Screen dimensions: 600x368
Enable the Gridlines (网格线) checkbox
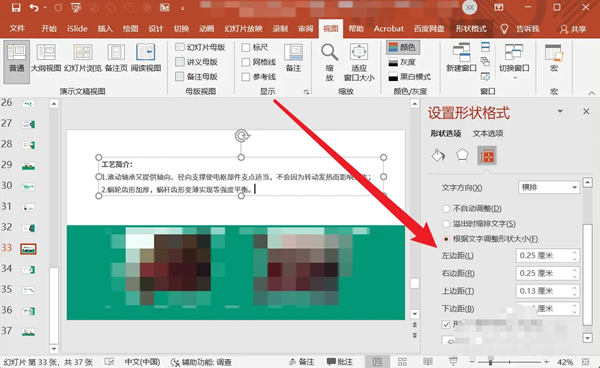(x=246, y=62)
